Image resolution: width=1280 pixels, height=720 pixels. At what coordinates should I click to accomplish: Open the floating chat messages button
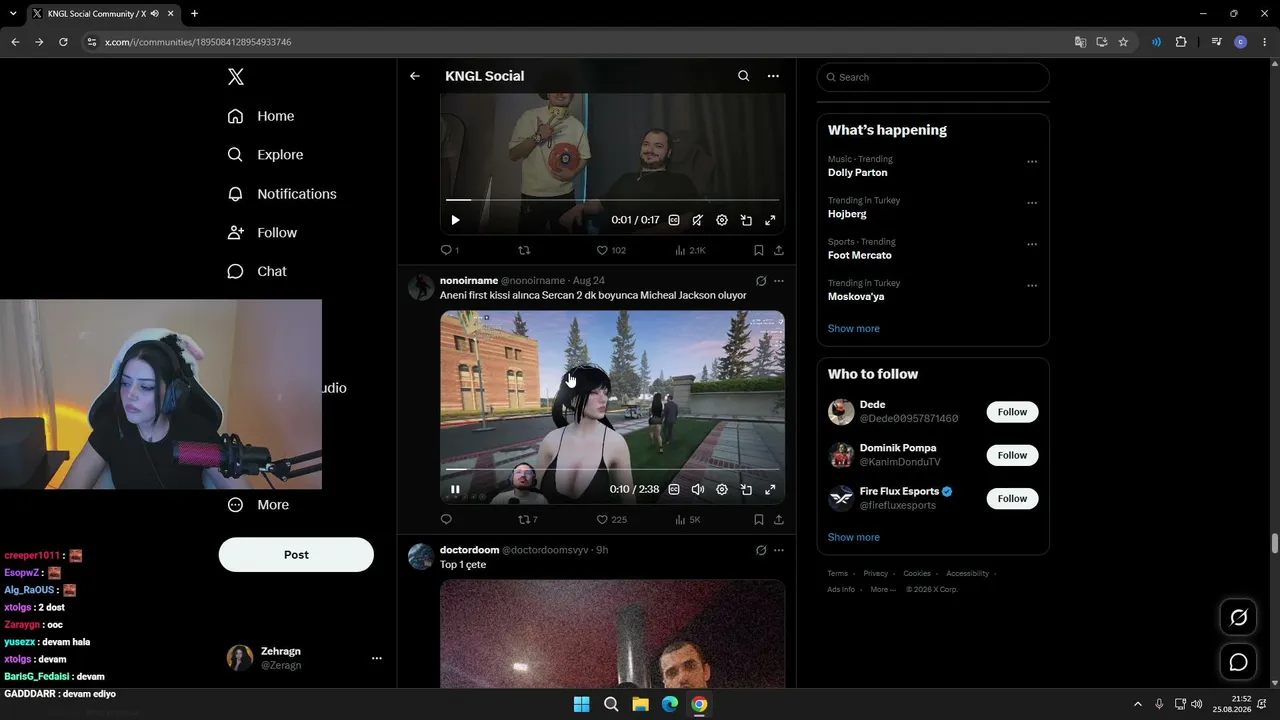pyautogui.click(x=1238, y=662)
